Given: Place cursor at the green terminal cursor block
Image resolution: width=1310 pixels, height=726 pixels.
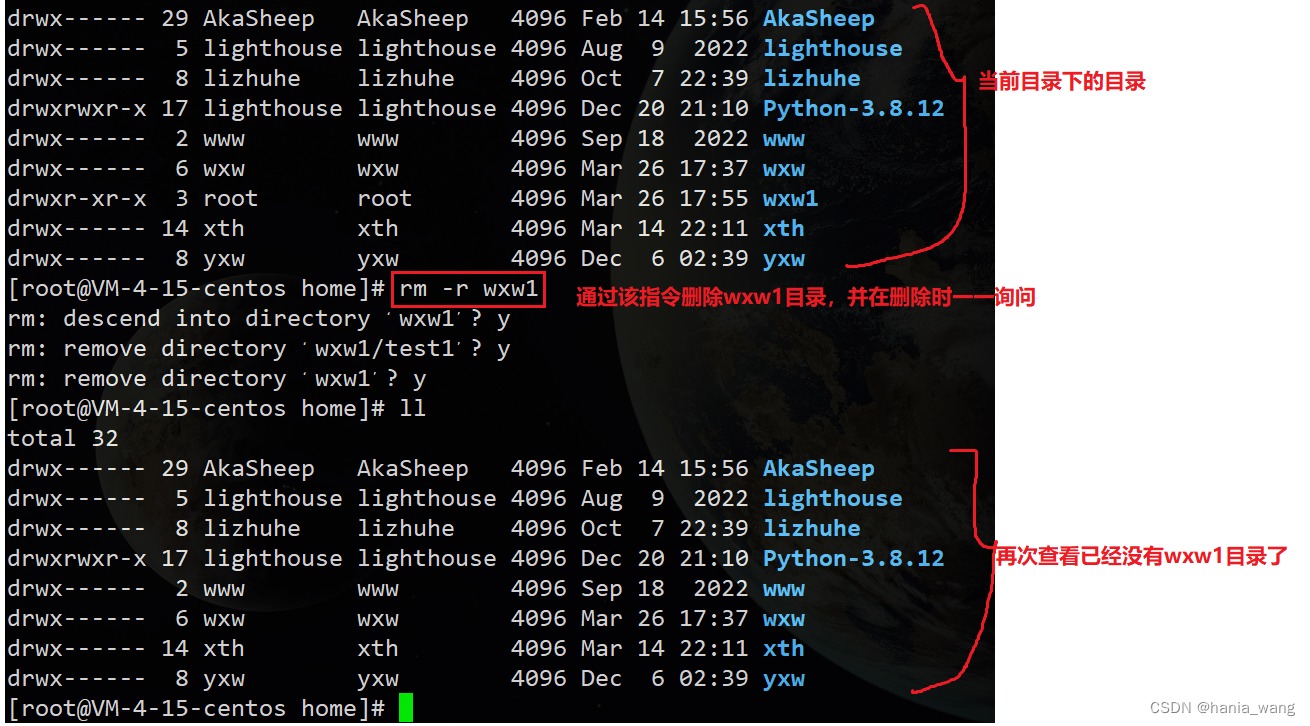Looking at the screenshot, I should click(x=405, y=708).
